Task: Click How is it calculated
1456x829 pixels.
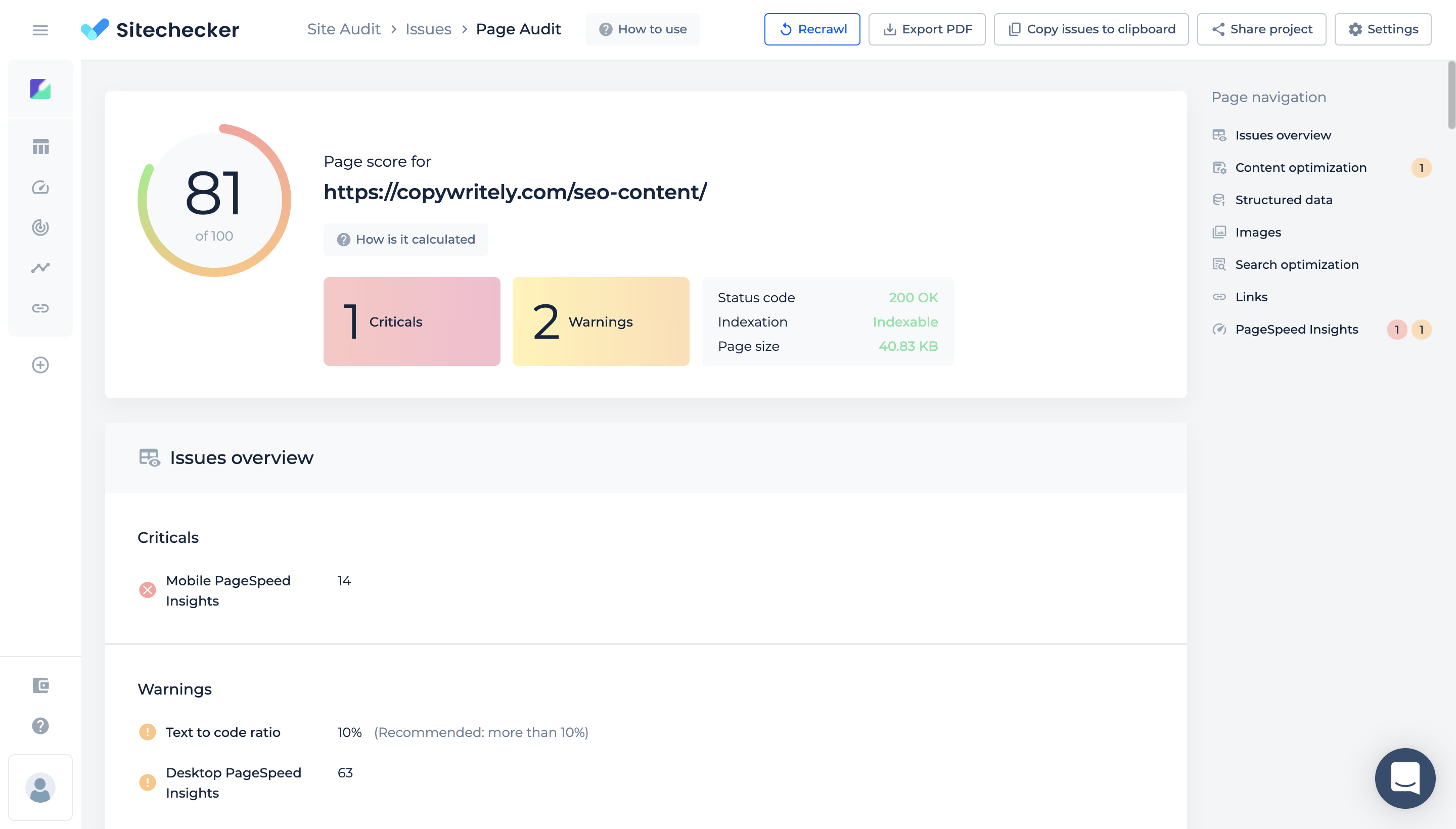Action: click(405, 240)
